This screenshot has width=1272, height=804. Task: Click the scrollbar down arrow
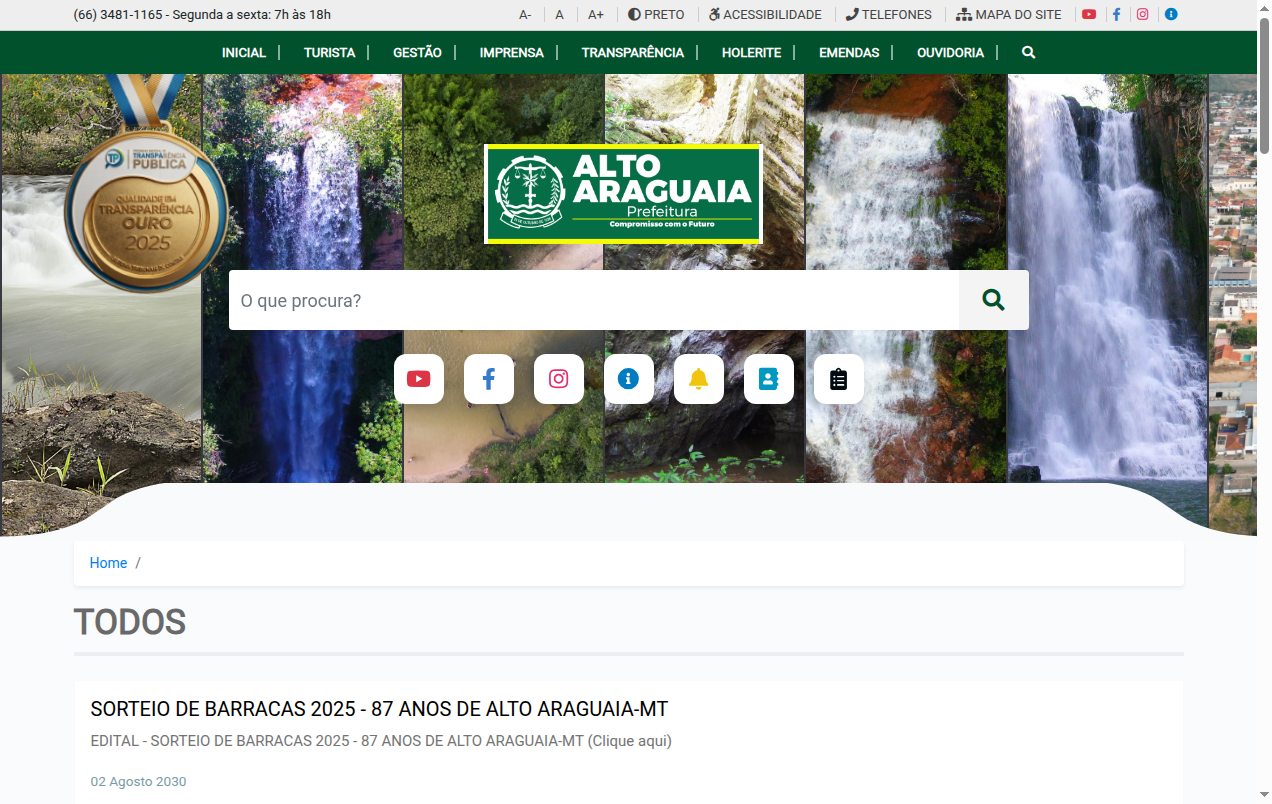point(1264,796)
